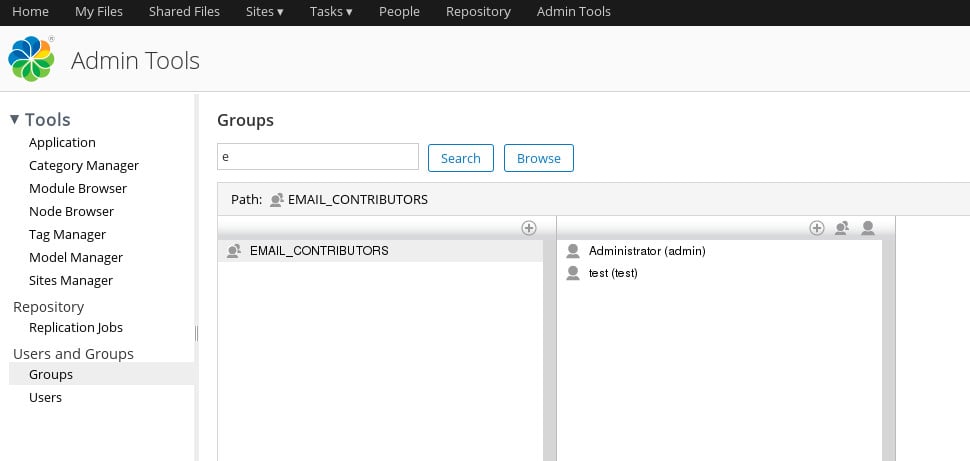
Task: Click the add user icon in the second column
Action: [868, 228]
